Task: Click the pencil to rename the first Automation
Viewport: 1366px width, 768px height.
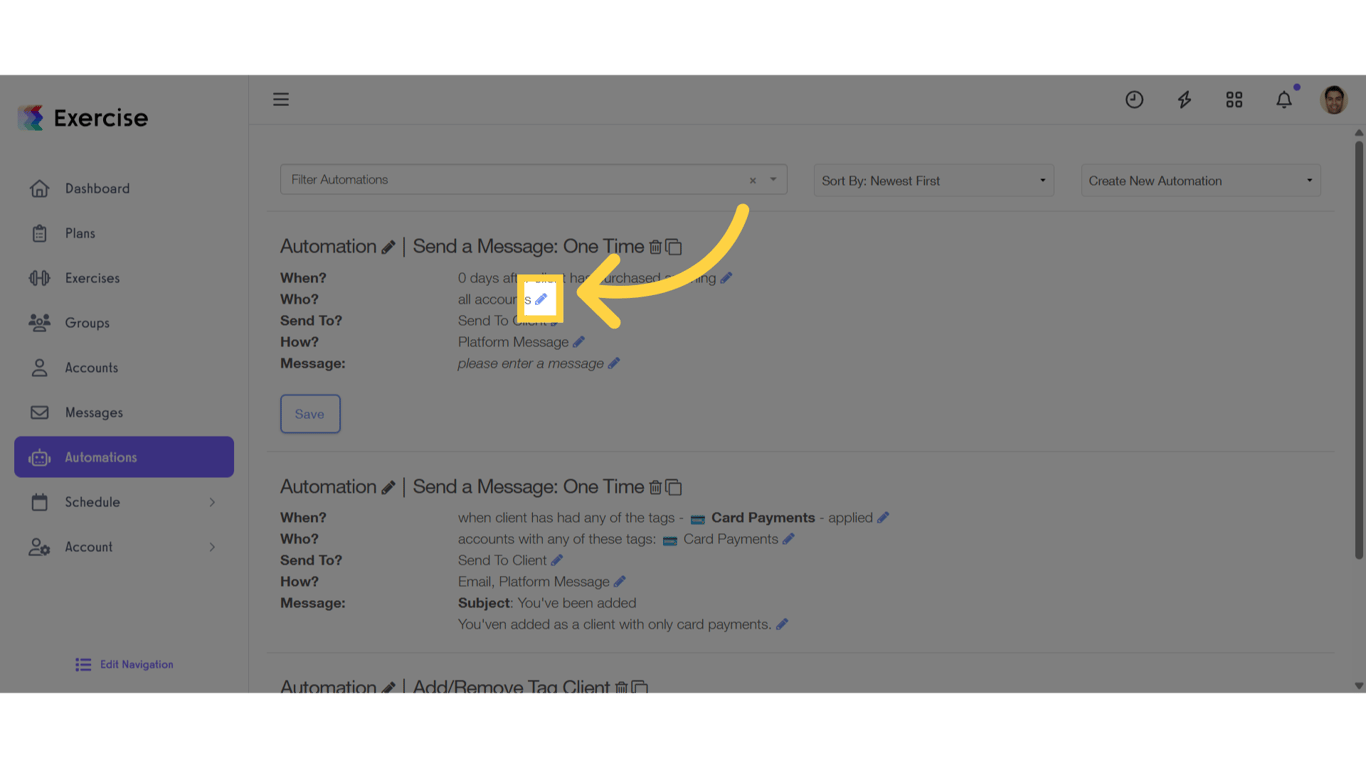Action: (x=390, y=246)
